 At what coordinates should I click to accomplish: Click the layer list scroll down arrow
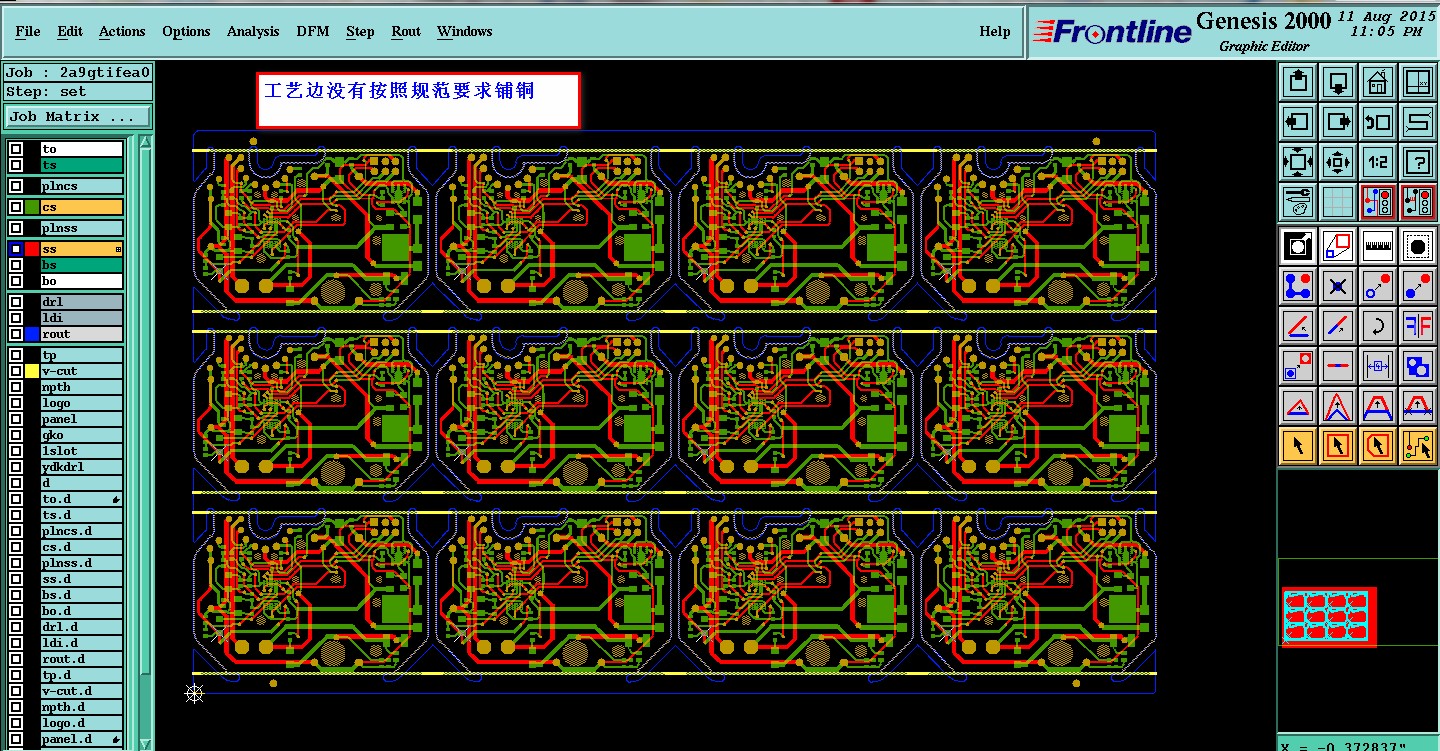(x=146, y=743)
